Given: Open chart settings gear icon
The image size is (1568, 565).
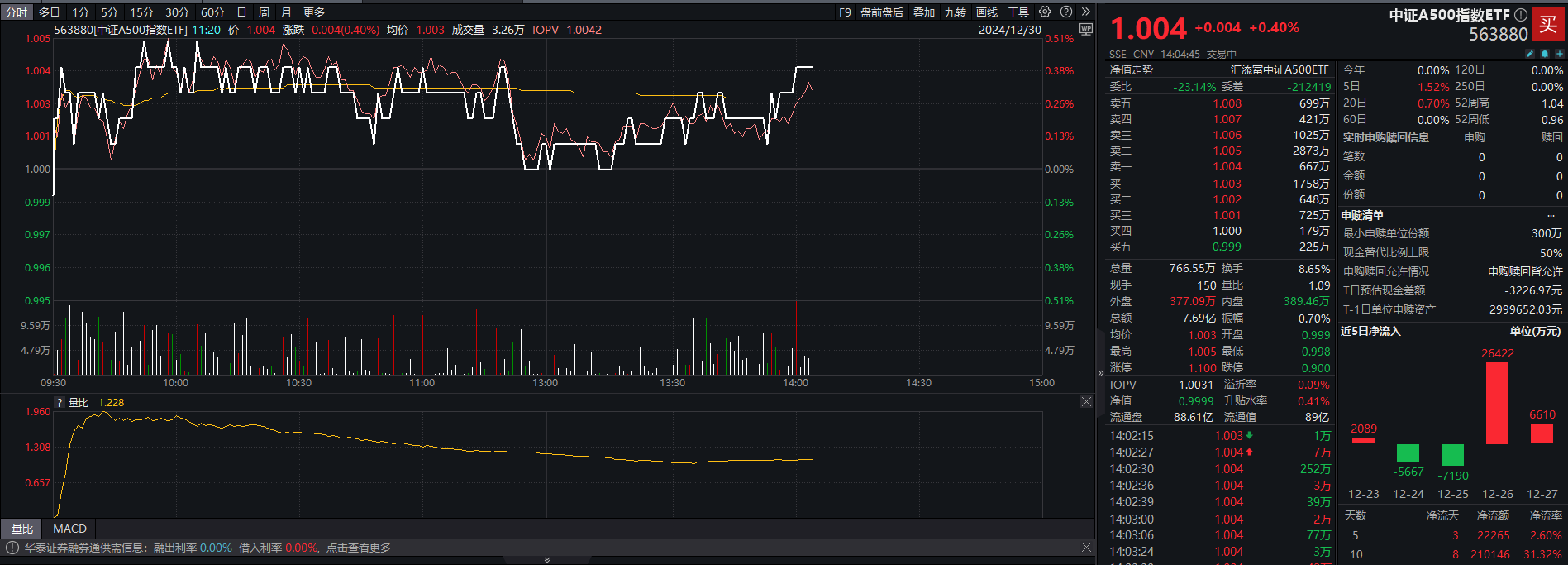Looking at the screenshot, I should tap(1045, 12).
